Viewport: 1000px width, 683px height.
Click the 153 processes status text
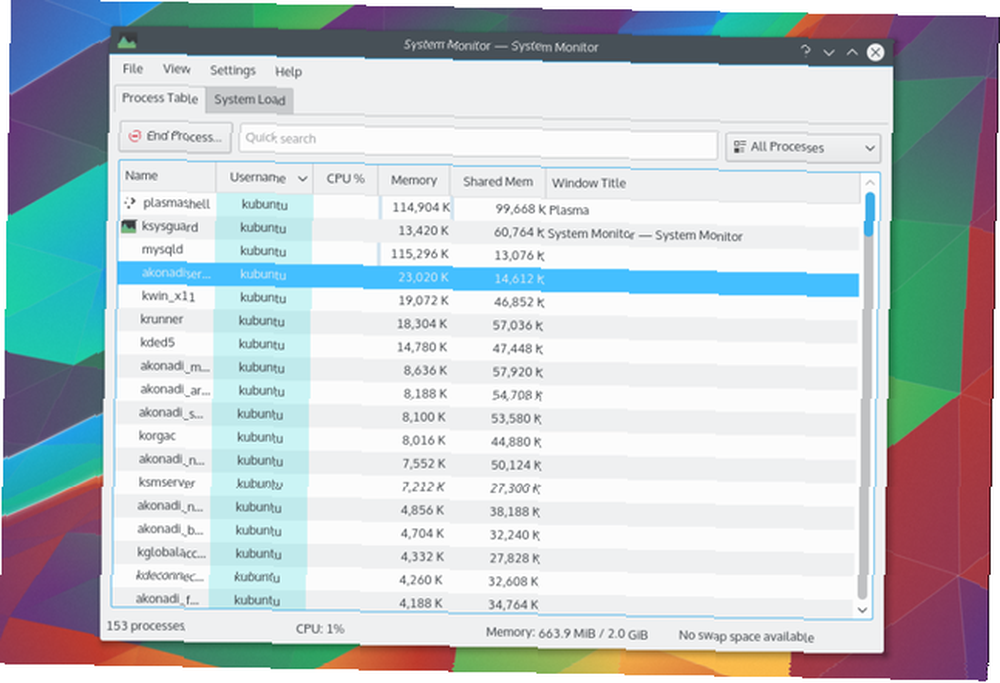click(145, 626)
